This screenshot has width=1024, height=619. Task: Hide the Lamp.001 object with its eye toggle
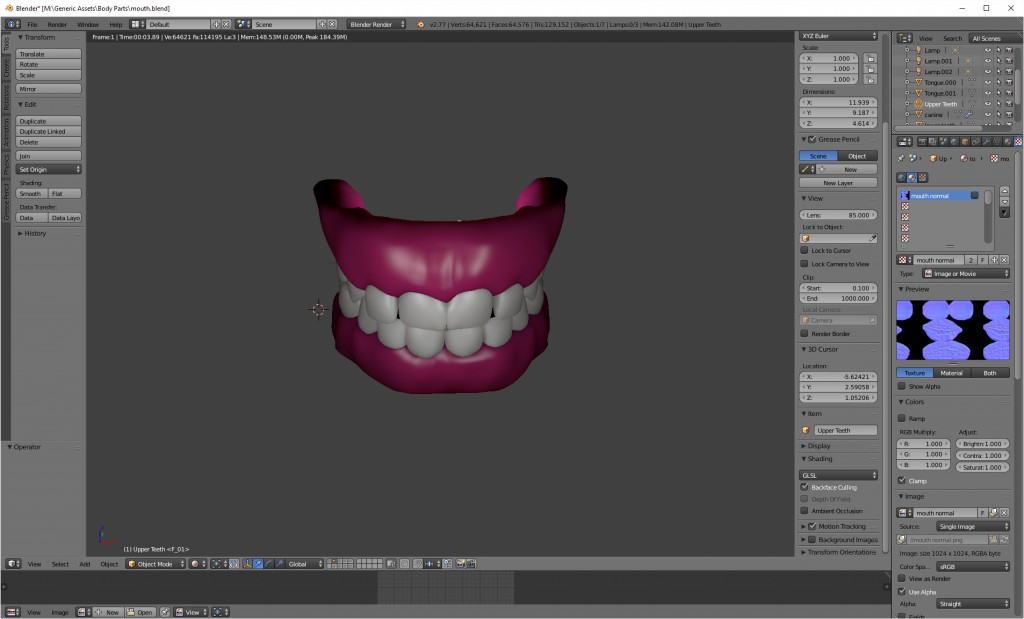point(988,61)
